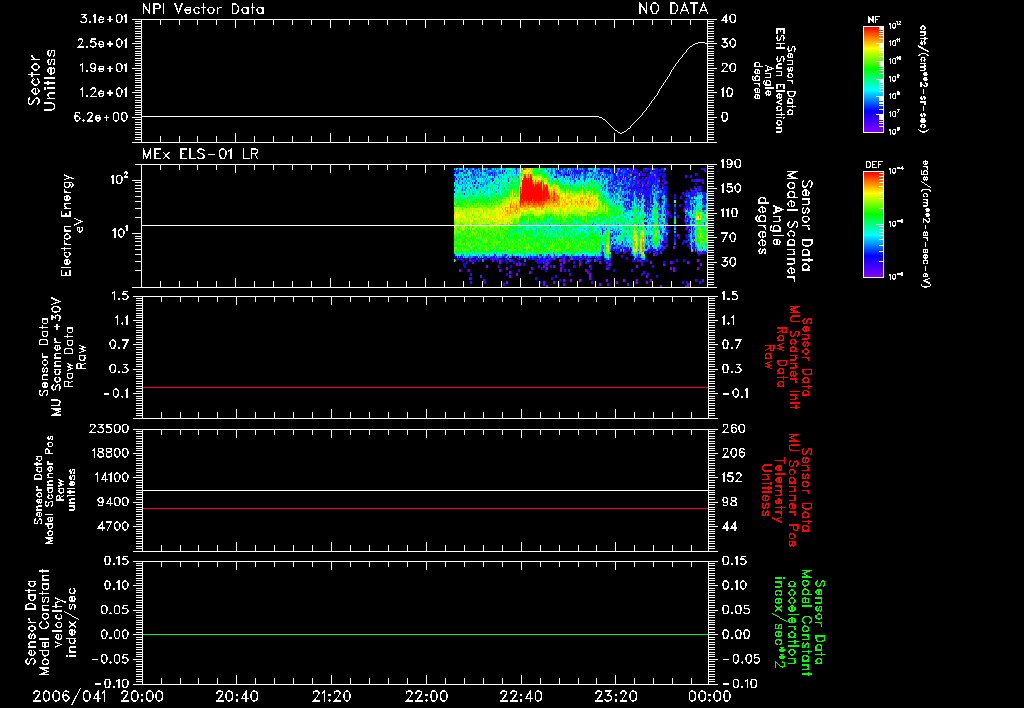
Task: Click the '9400' scanner position tick label
Action: tap(114, 502)
